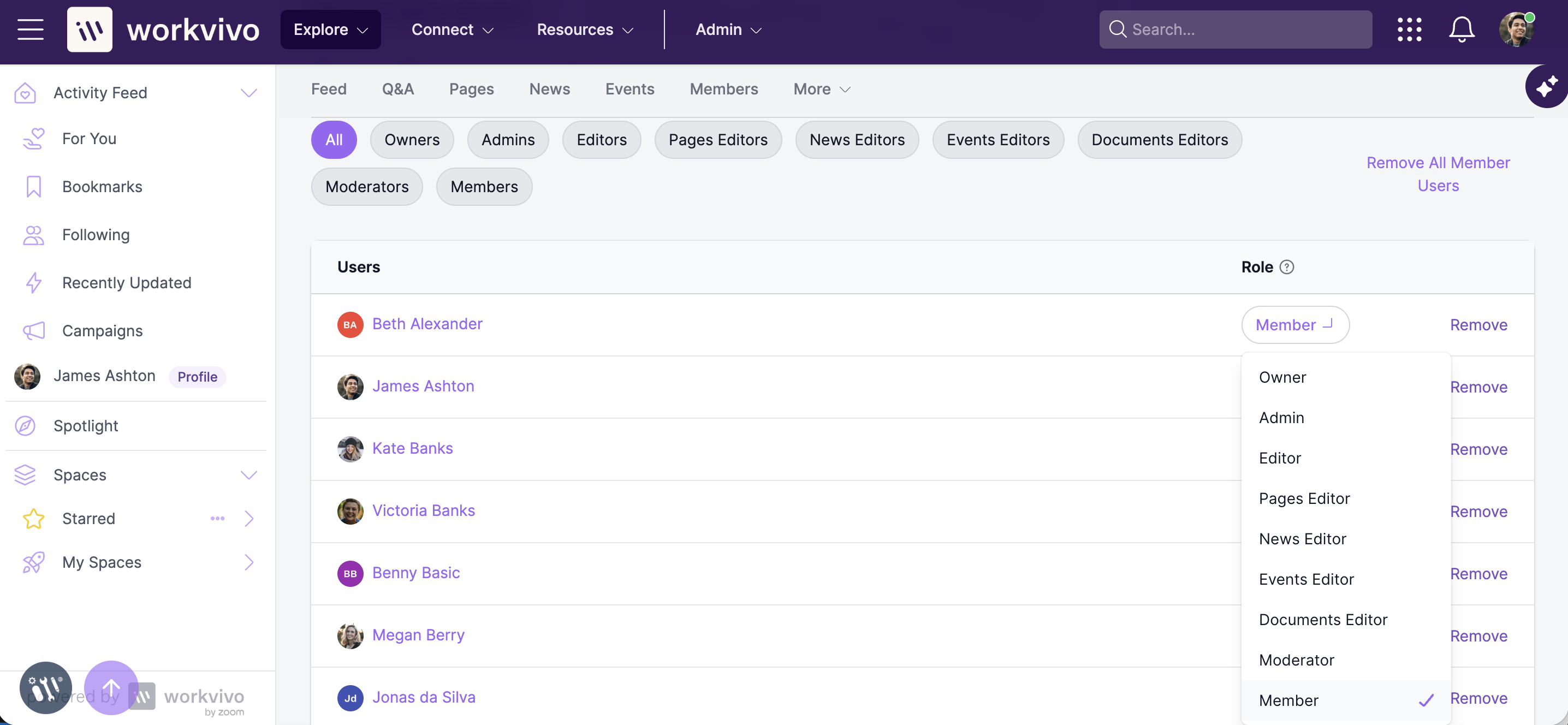Open the Admin dropdown menu
Viewport: 1568px width, 725px height.
[729, 29]
